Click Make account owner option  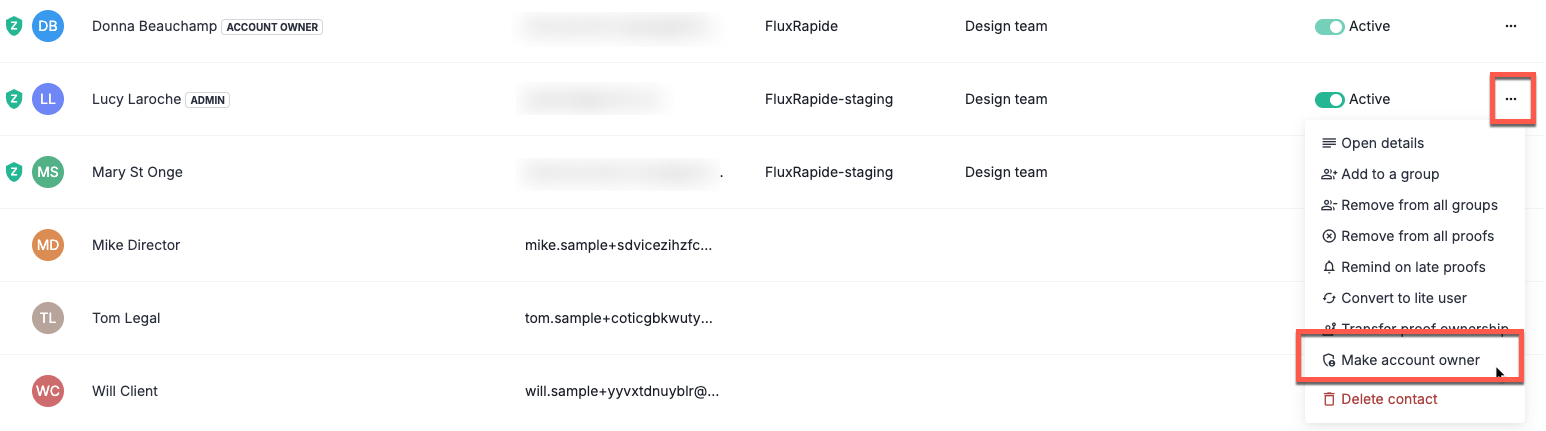coord(1409,360)
